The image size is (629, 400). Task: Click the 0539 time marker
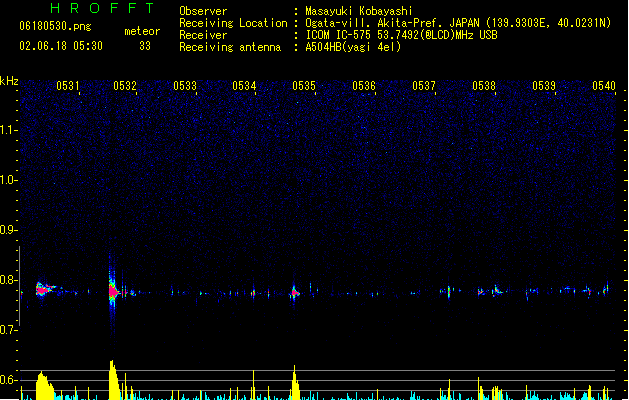[x=544, y=86]
